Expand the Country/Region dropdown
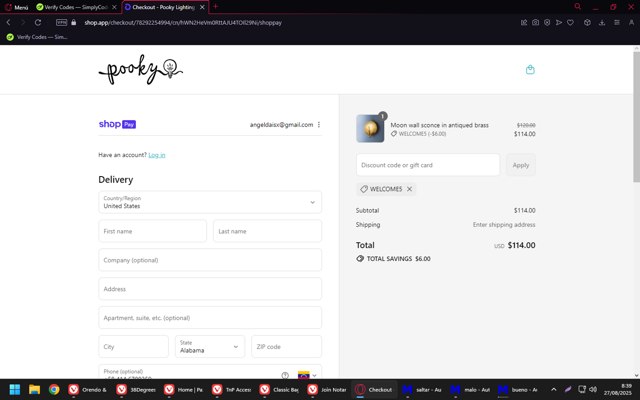This screenshot has width=640, height=400. click(x=210, y=202)
